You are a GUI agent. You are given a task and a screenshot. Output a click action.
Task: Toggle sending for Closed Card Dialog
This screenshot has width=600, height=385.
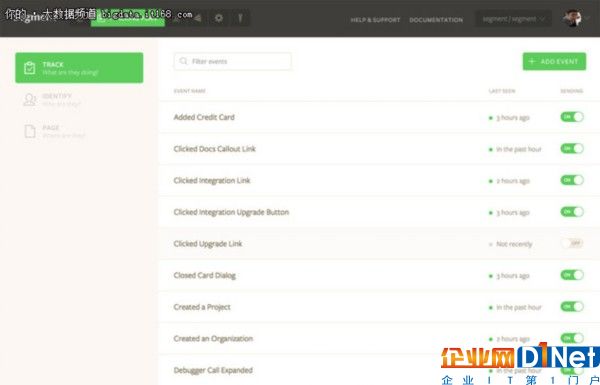572,275
